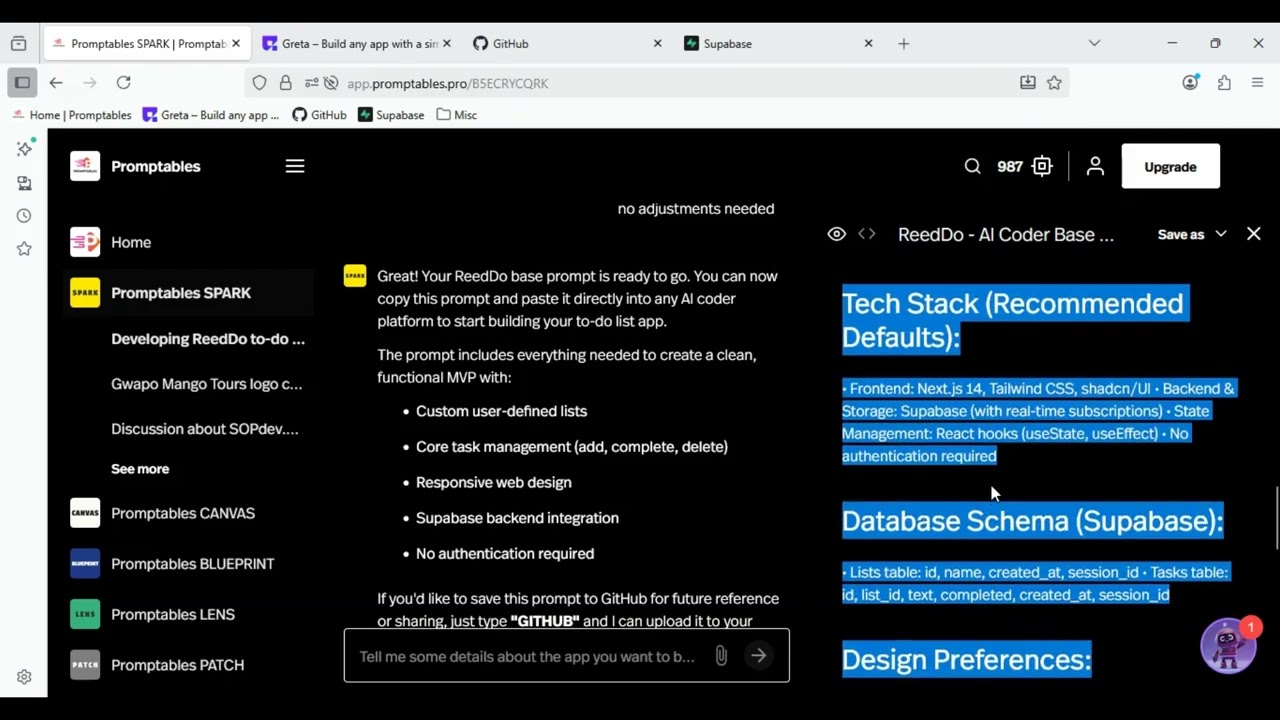The height and width of the screenshot is (720, 1280).
Task: Open the Home sidebar item
Action: click(190, 242)
